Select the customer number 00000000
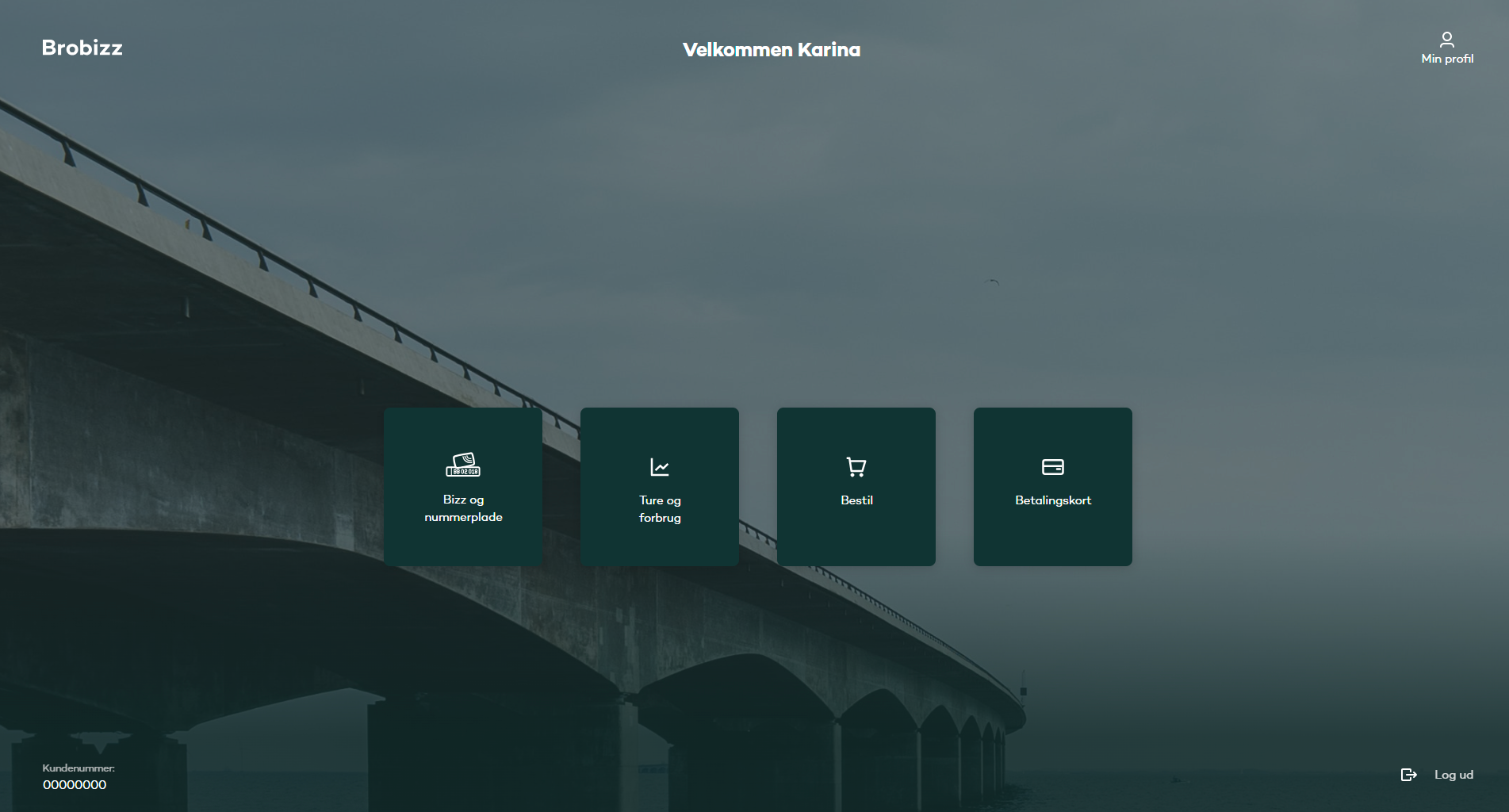This screenshot has height=812, width=1509. click(75, 785)
